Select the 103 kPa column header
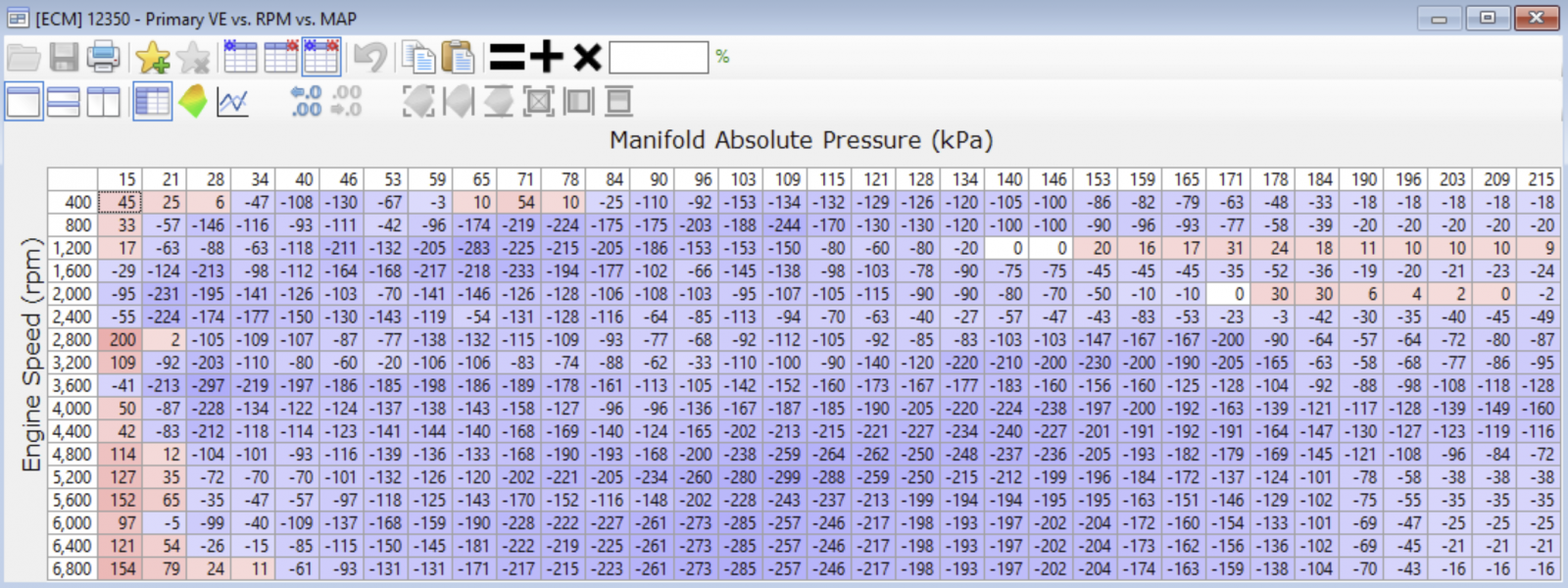This screenshot has height=588, width=1568. coord(739,179)
